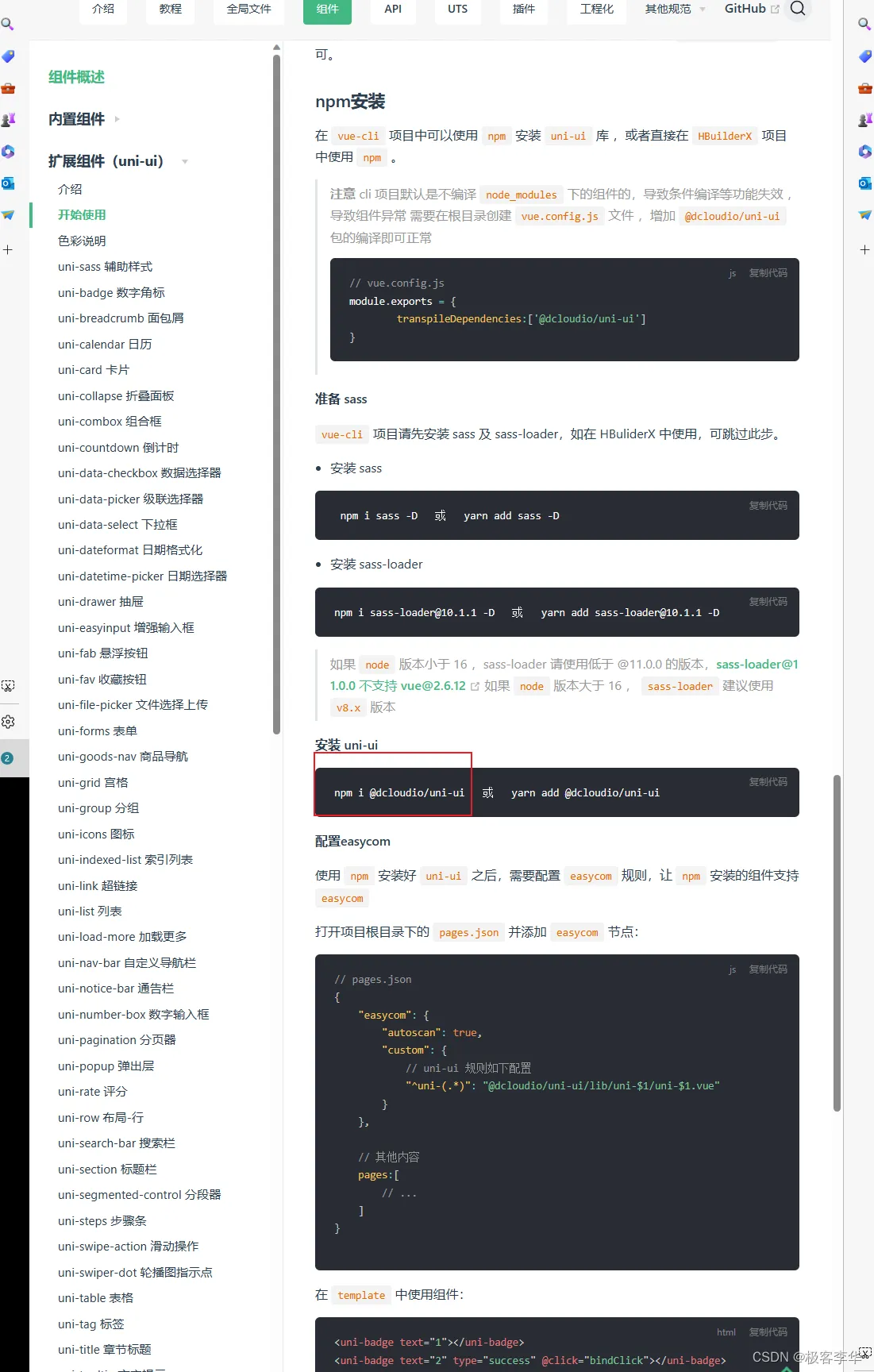This screenshot has height=1372, width=874.
Task: Collapse the 扩展组件 (uni-ui) section arrow
Action: point(185,162)
